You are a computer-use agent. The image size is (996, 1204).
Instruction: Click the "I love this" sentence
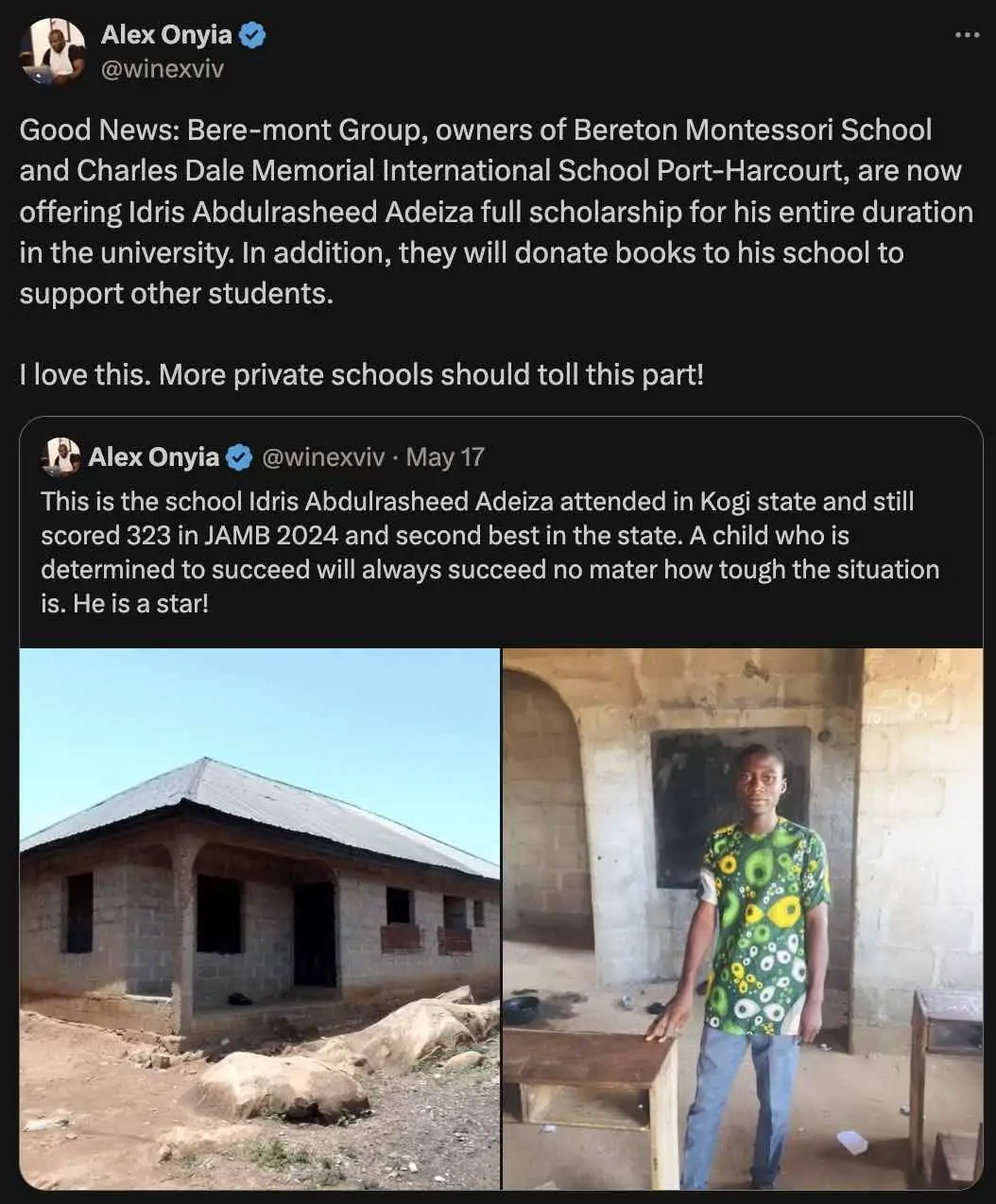tap(85, 375)
